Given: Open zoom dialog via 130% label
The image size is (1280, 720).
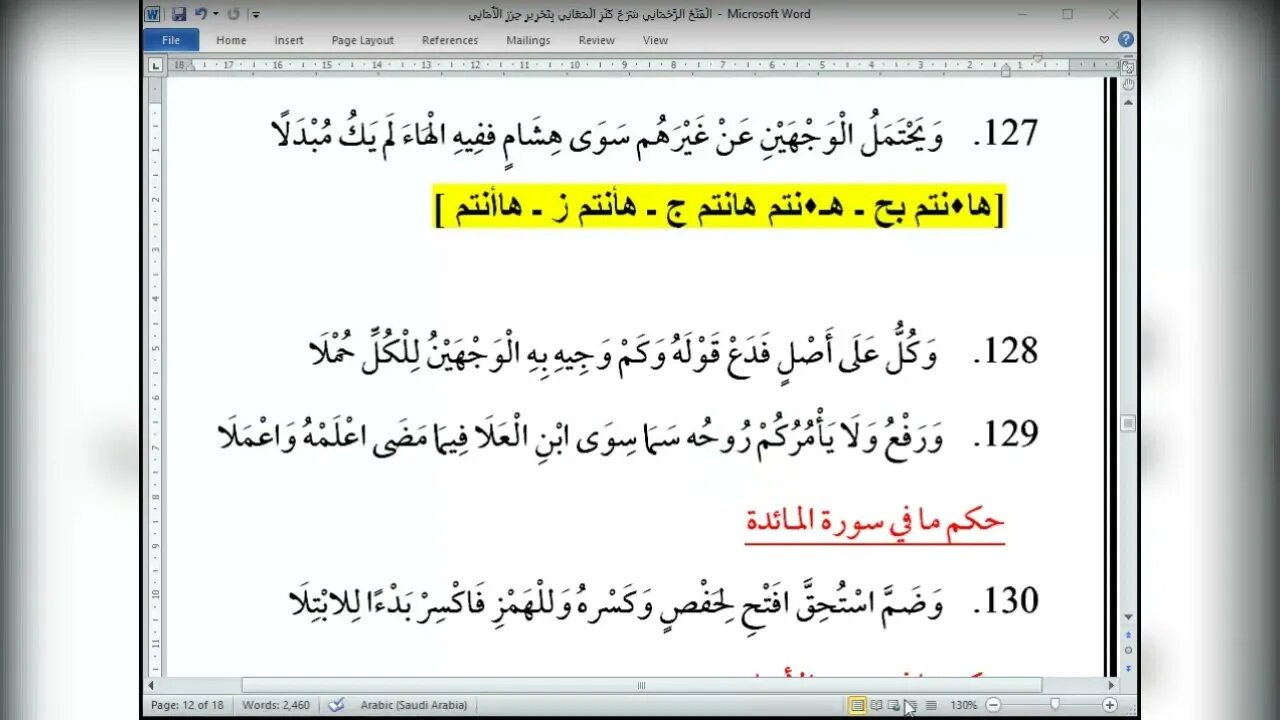Looking at the screenshot, I should pos(963,705).
